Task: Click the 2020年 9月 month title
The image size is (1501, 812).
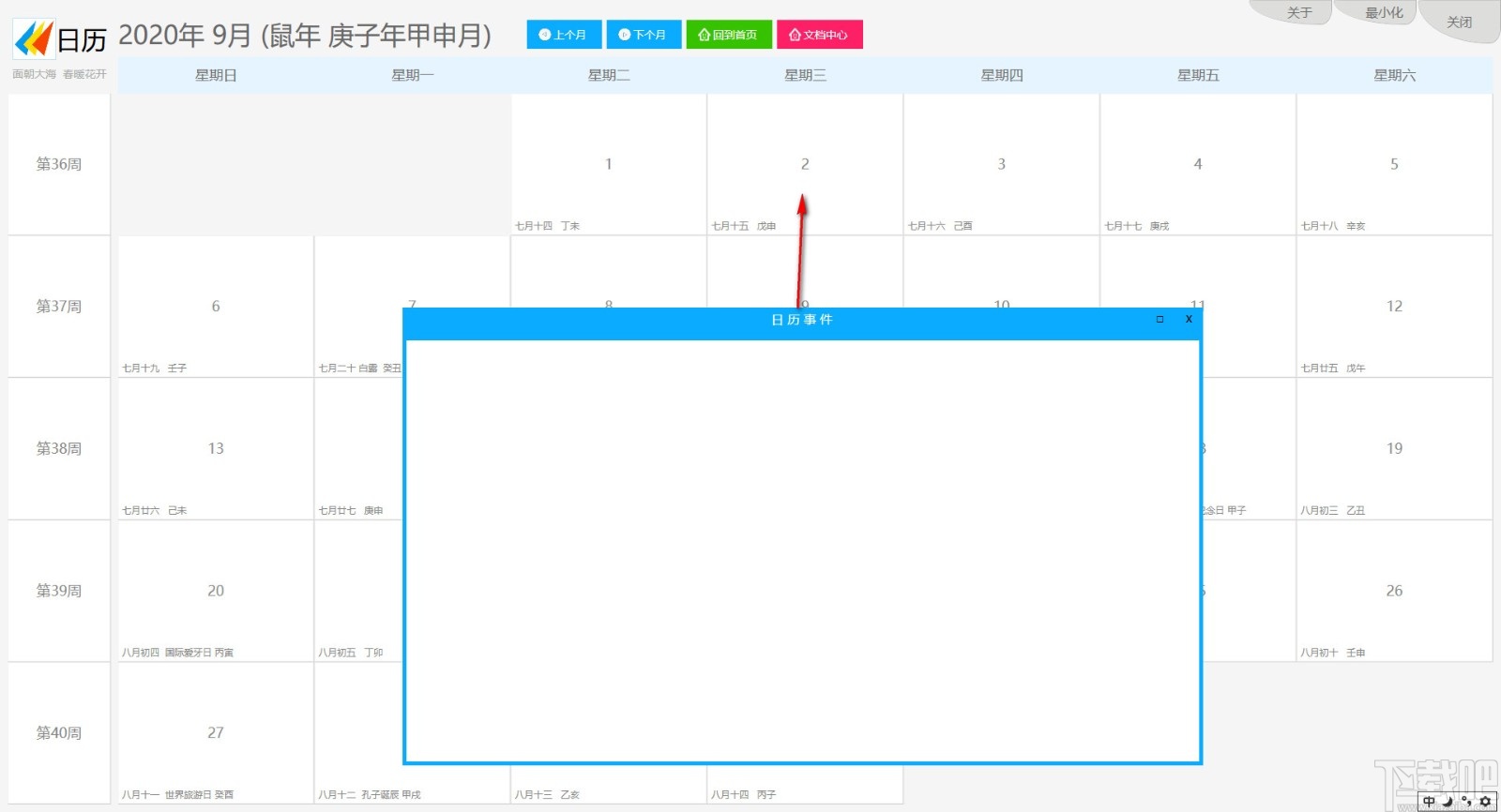Action: pyautogui.click(x=305, y=36)
